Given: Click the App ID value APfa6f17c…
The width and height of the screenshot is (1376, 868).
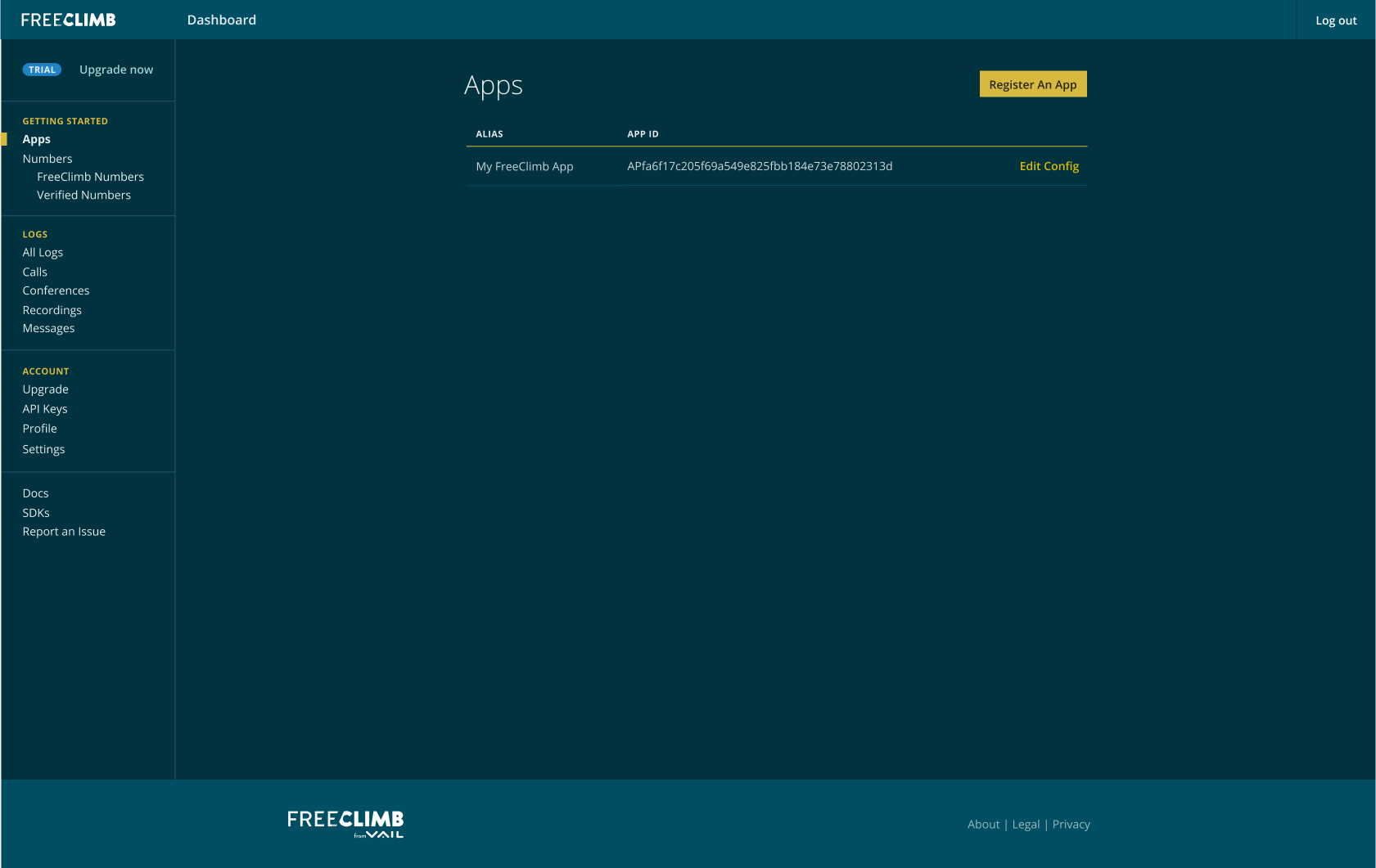Looking at the screenshot, I should 760,166.
